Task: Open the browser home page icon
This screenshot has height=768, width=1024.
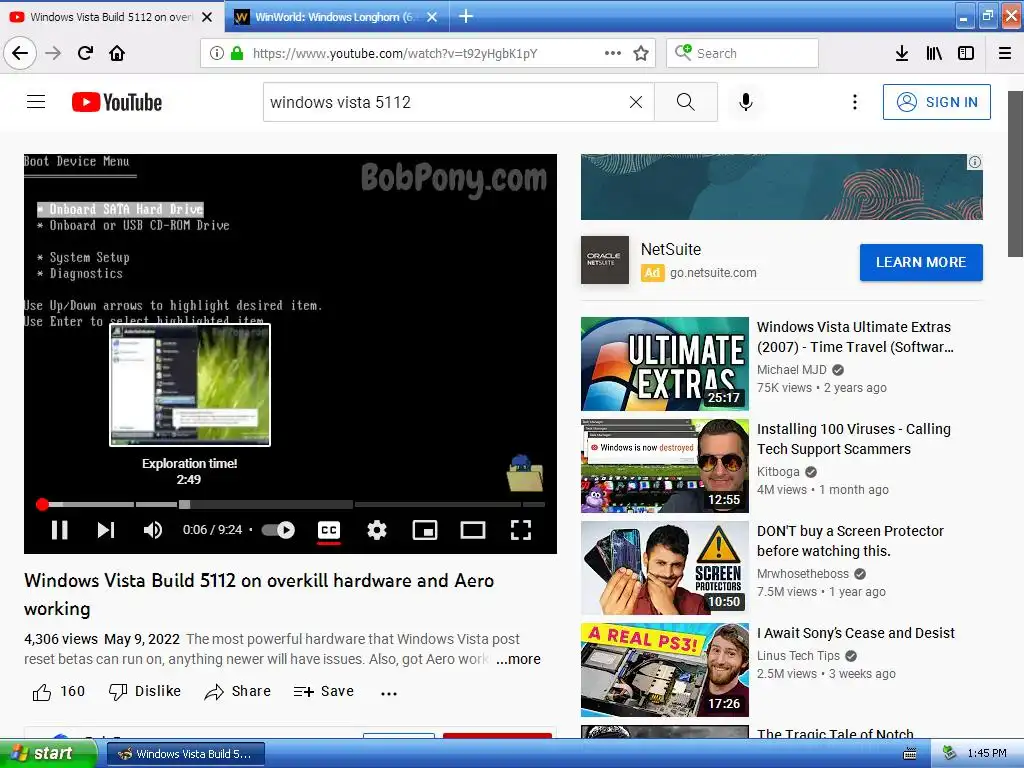Action: [x=117, y=53]
